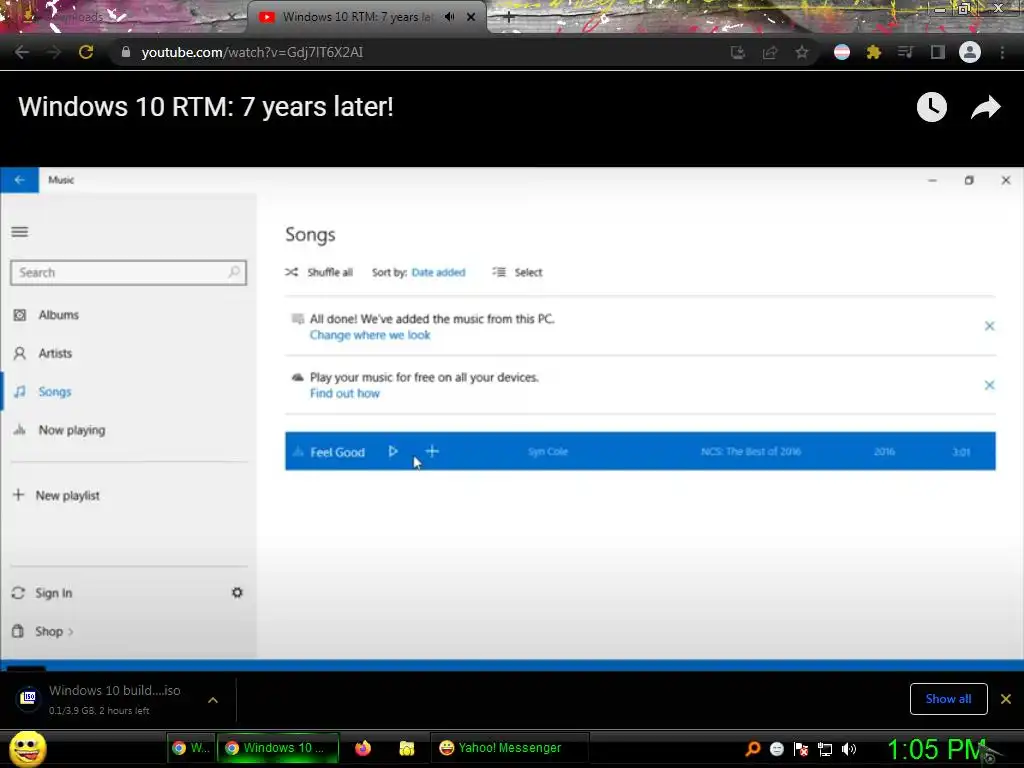
Task: Switch to the 'W...' Chrome taskbar item
Action: 191,748
